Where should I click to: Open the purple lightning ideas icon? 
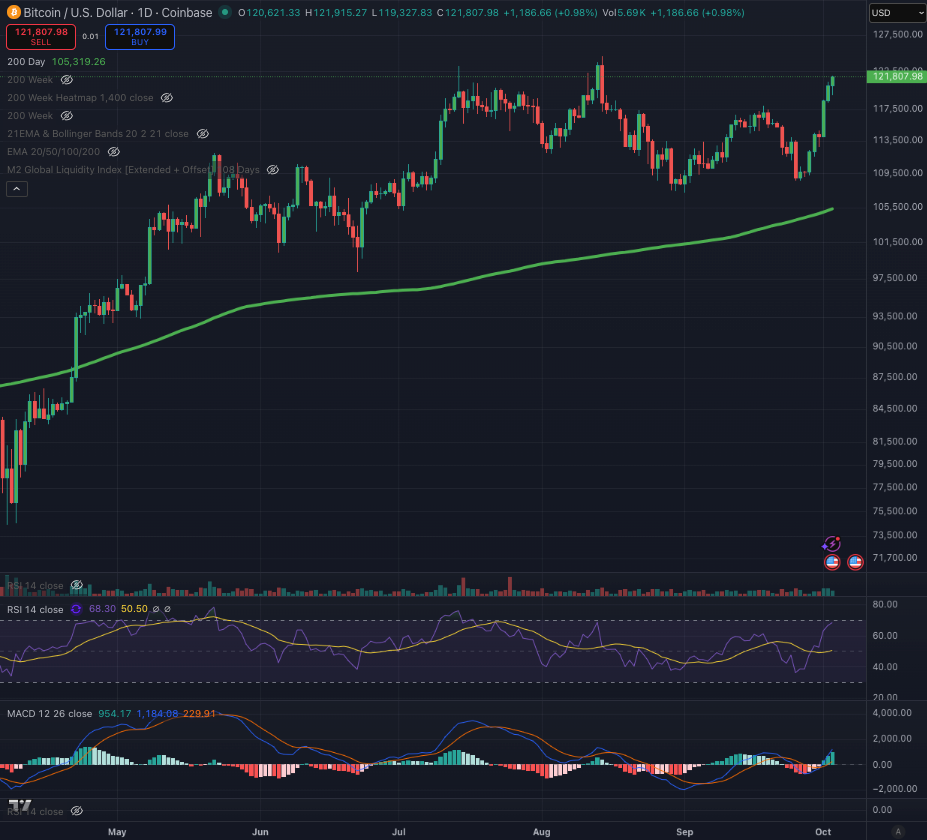pos(832,543)
